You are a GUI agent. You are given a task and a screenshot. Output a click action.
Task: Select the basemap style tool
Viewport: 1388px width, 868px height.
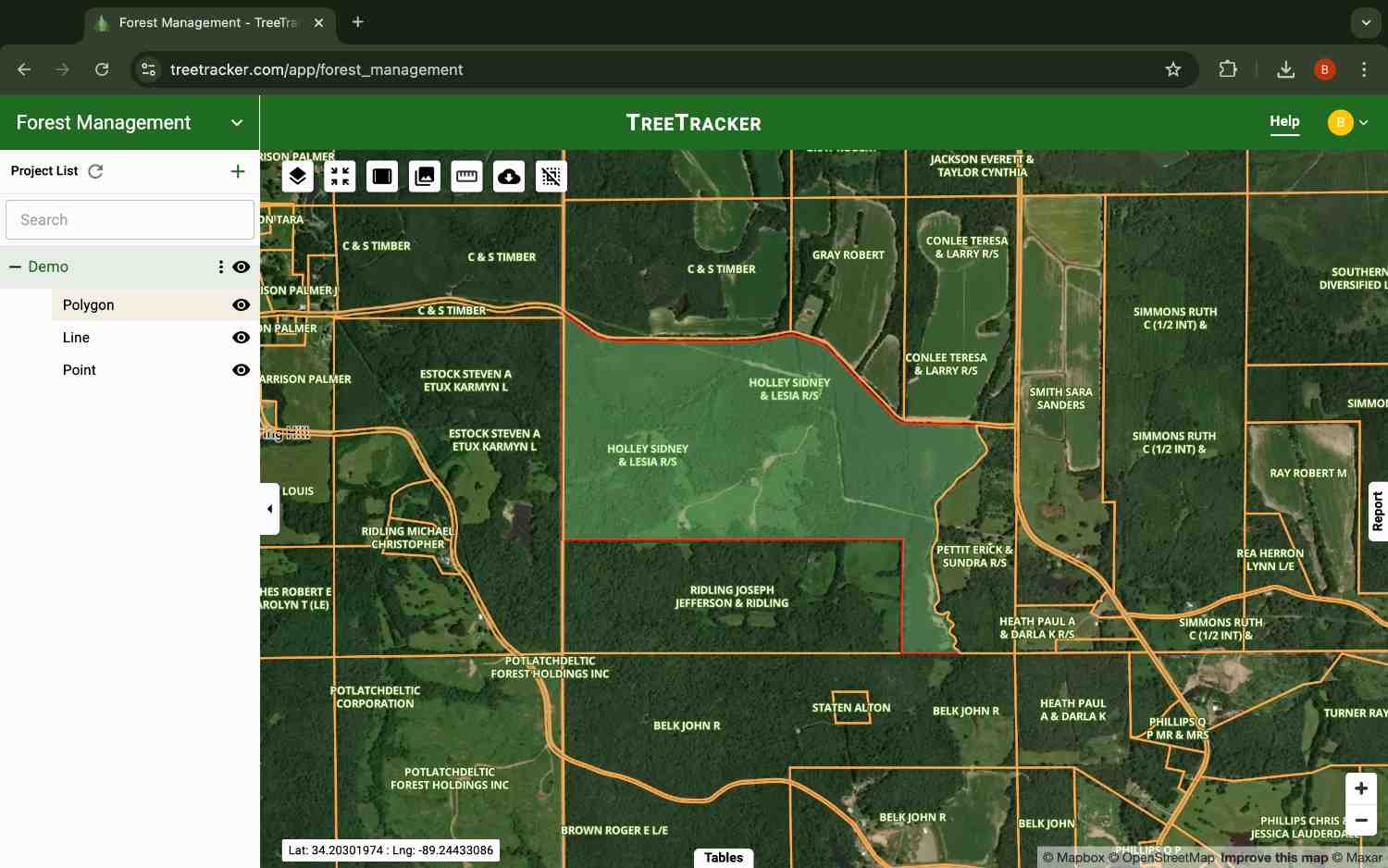coord(381,176)
